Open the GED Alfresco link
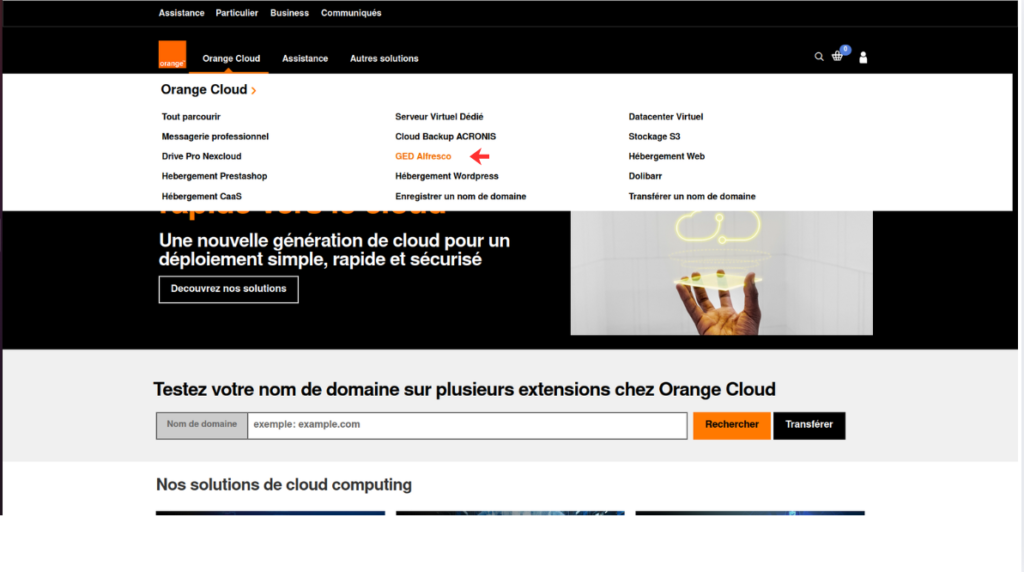The width and height of the screenshot is (1024, 572). click(423, 157)
